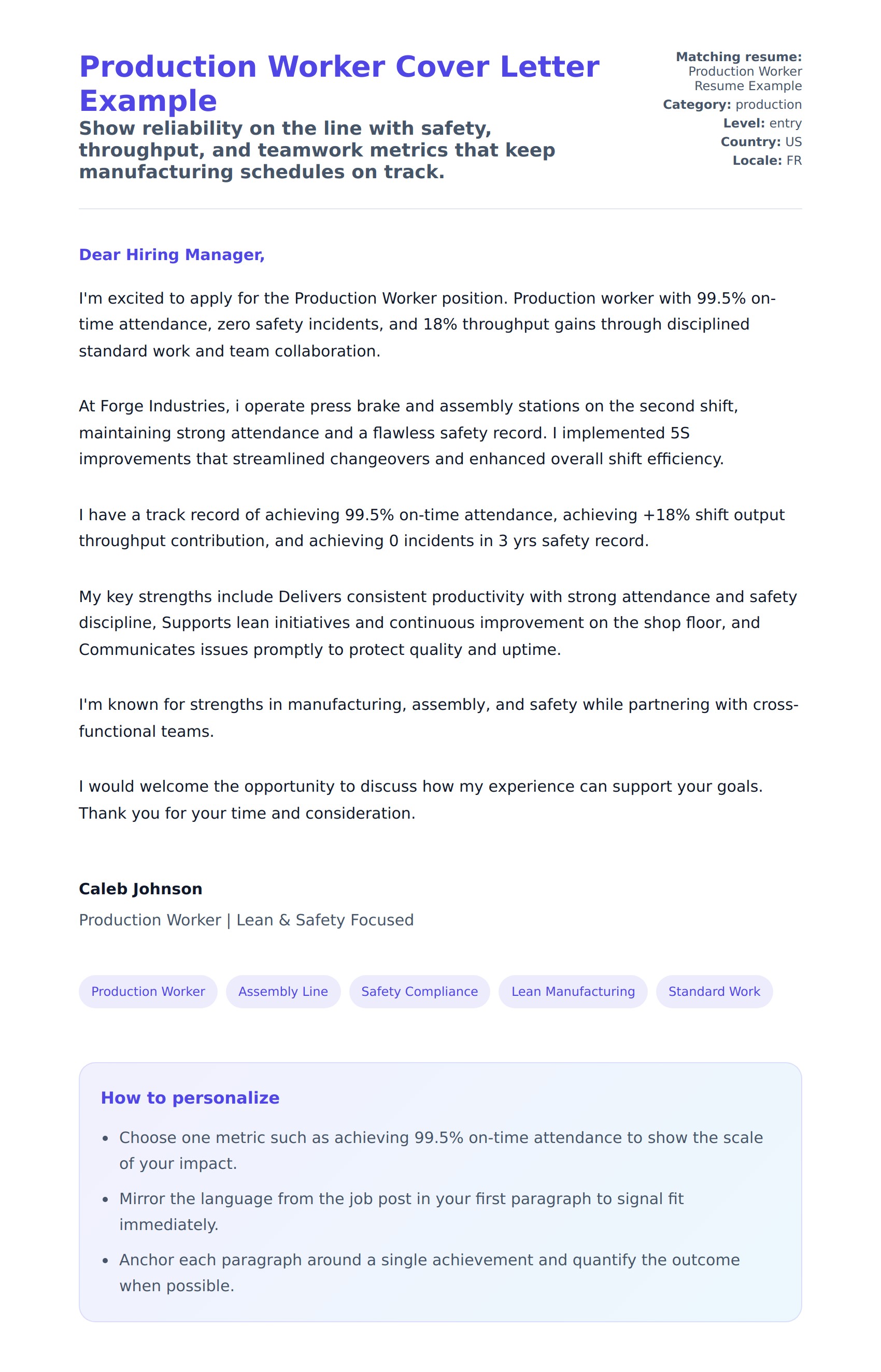Screen dimensions: 881x1372
Task: Click the 'entry' level value
Action: (786, 123)
